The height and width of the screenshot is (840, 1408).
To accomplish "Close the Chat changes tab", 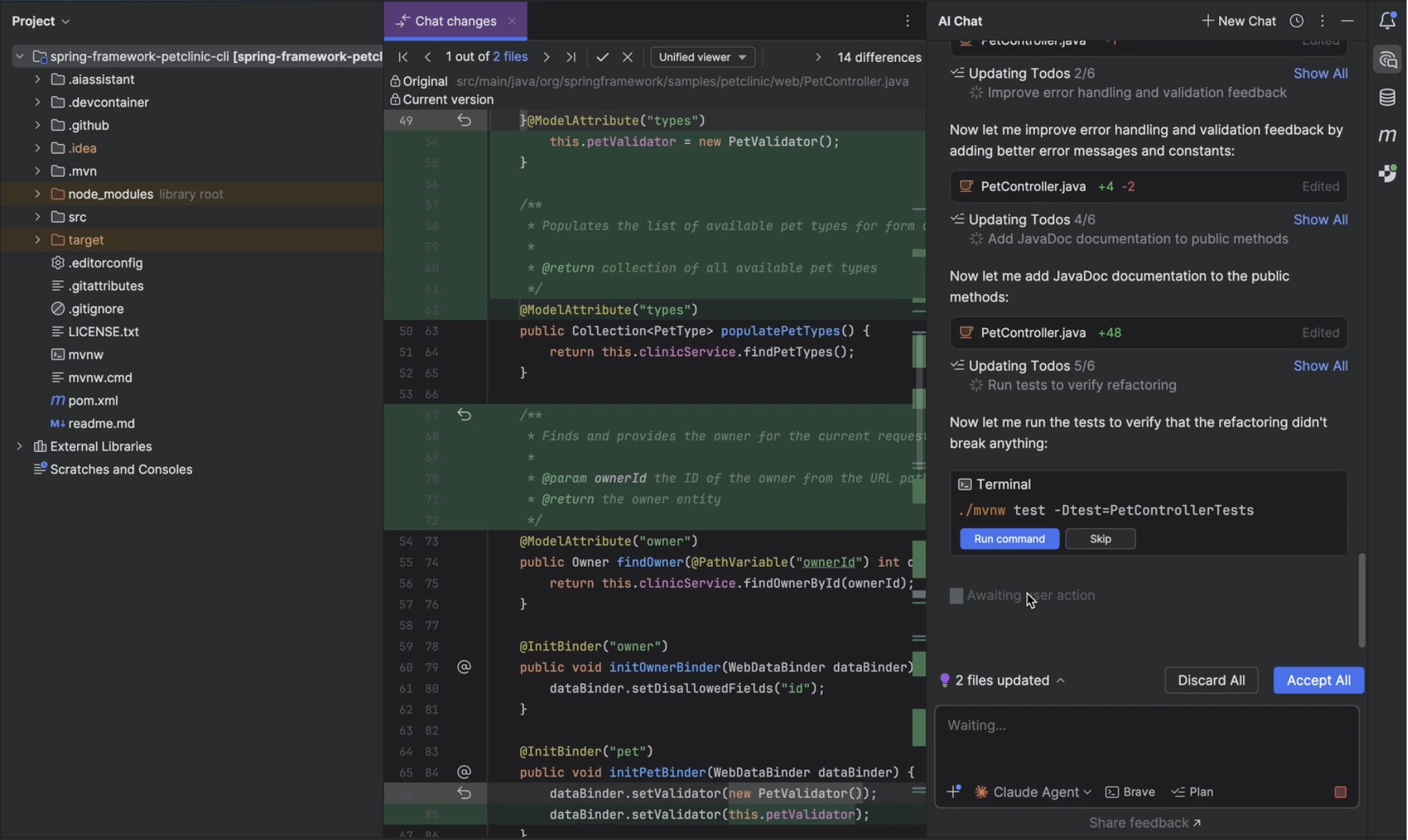I will click(x=511, y=21).
